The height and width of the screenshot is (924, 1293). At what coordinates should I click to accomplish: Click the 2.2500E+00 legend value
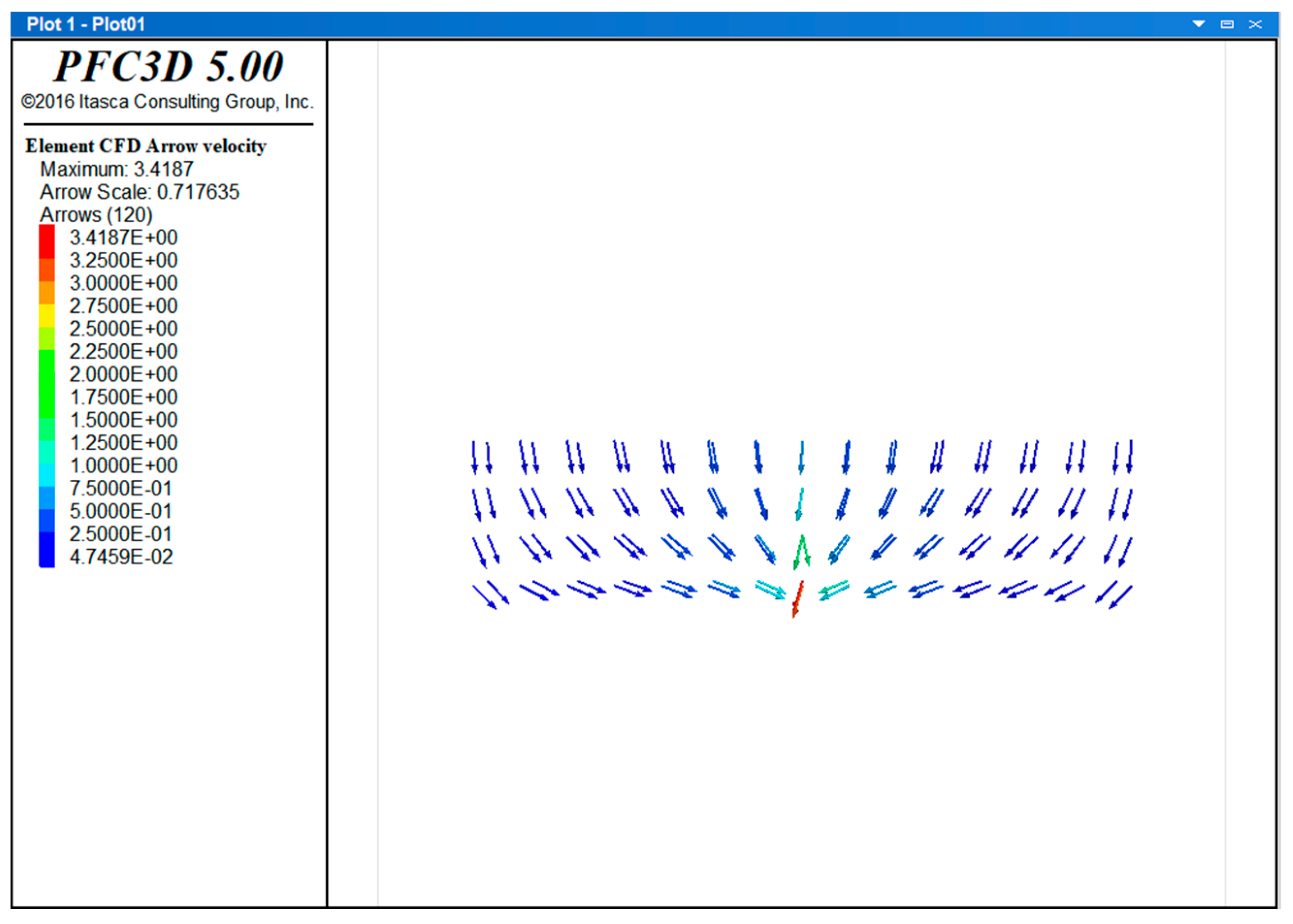[124, 351]
